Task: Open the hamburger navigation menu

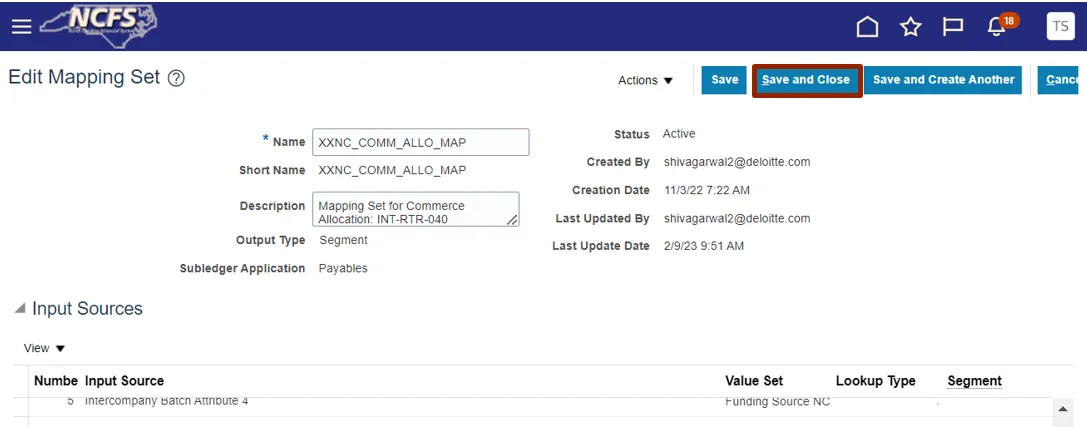Action: pos(21,27)
